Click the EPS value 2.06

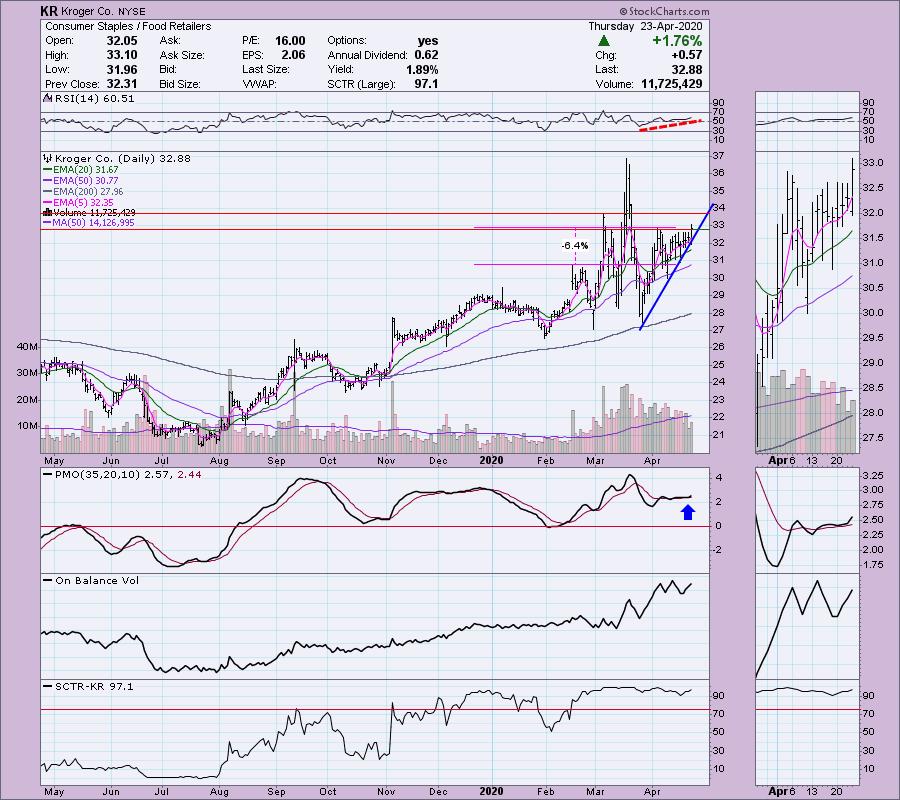[x=293, y=55]
